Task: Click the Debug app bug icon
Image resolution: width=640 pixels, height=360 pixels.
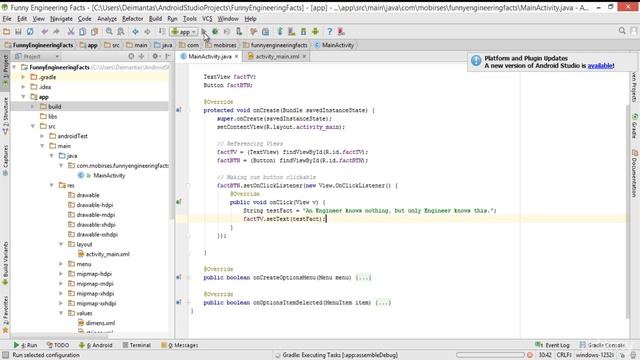Action: [215, 31]
